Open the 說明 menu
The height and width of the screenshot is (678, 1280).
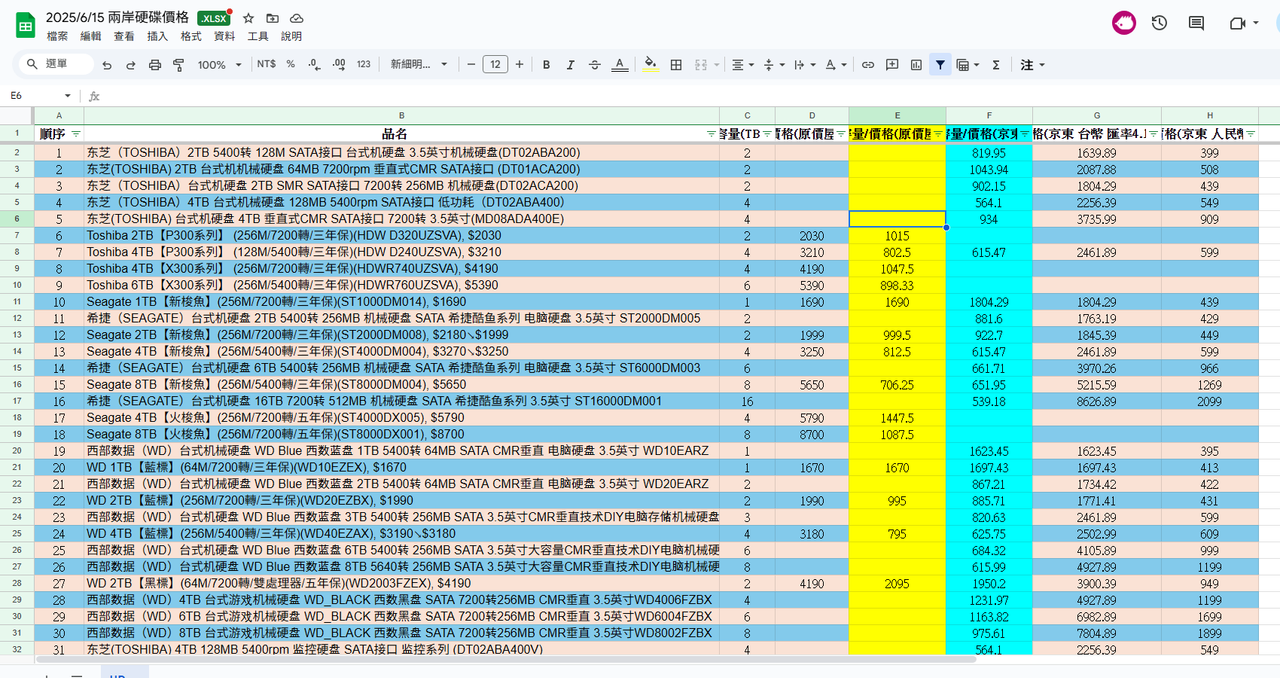coord(291,36)
